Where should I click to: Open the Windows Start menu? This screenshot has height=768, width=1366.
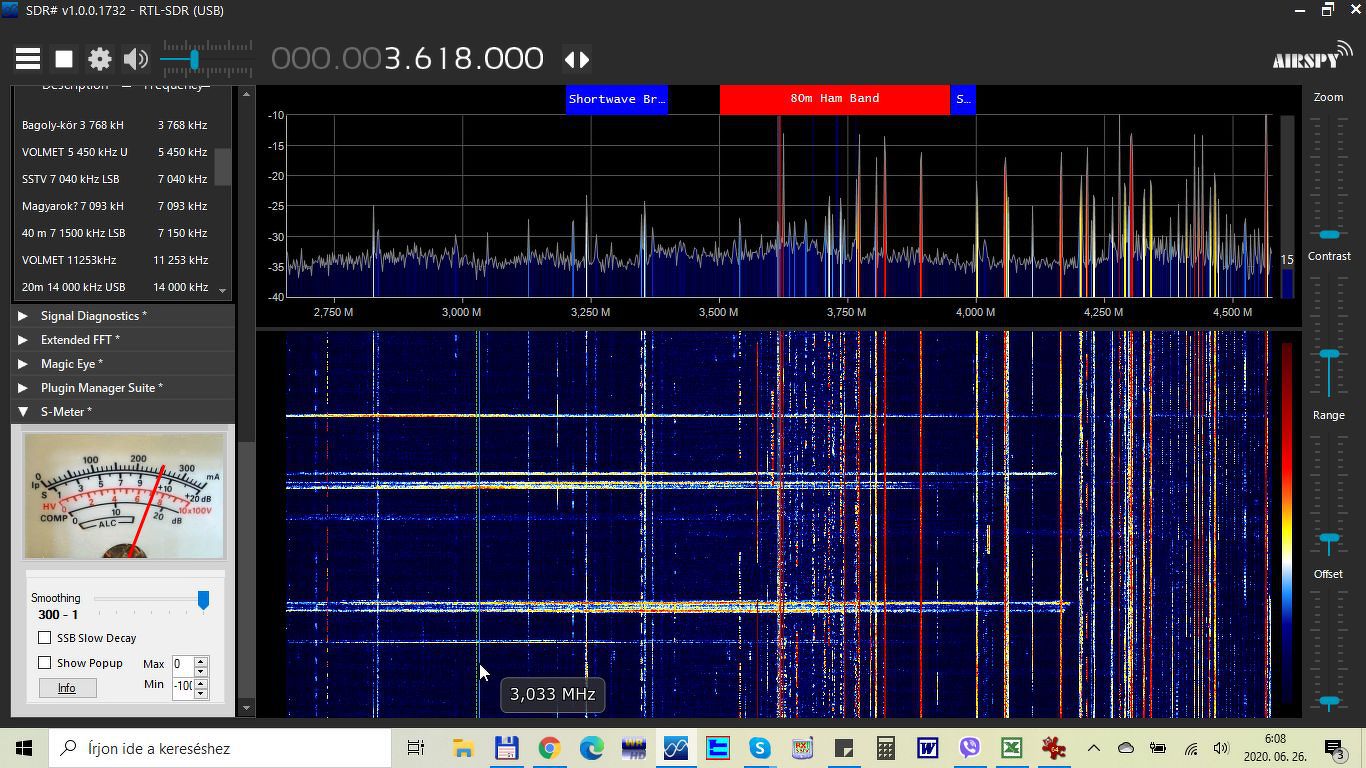click(24, 748)
